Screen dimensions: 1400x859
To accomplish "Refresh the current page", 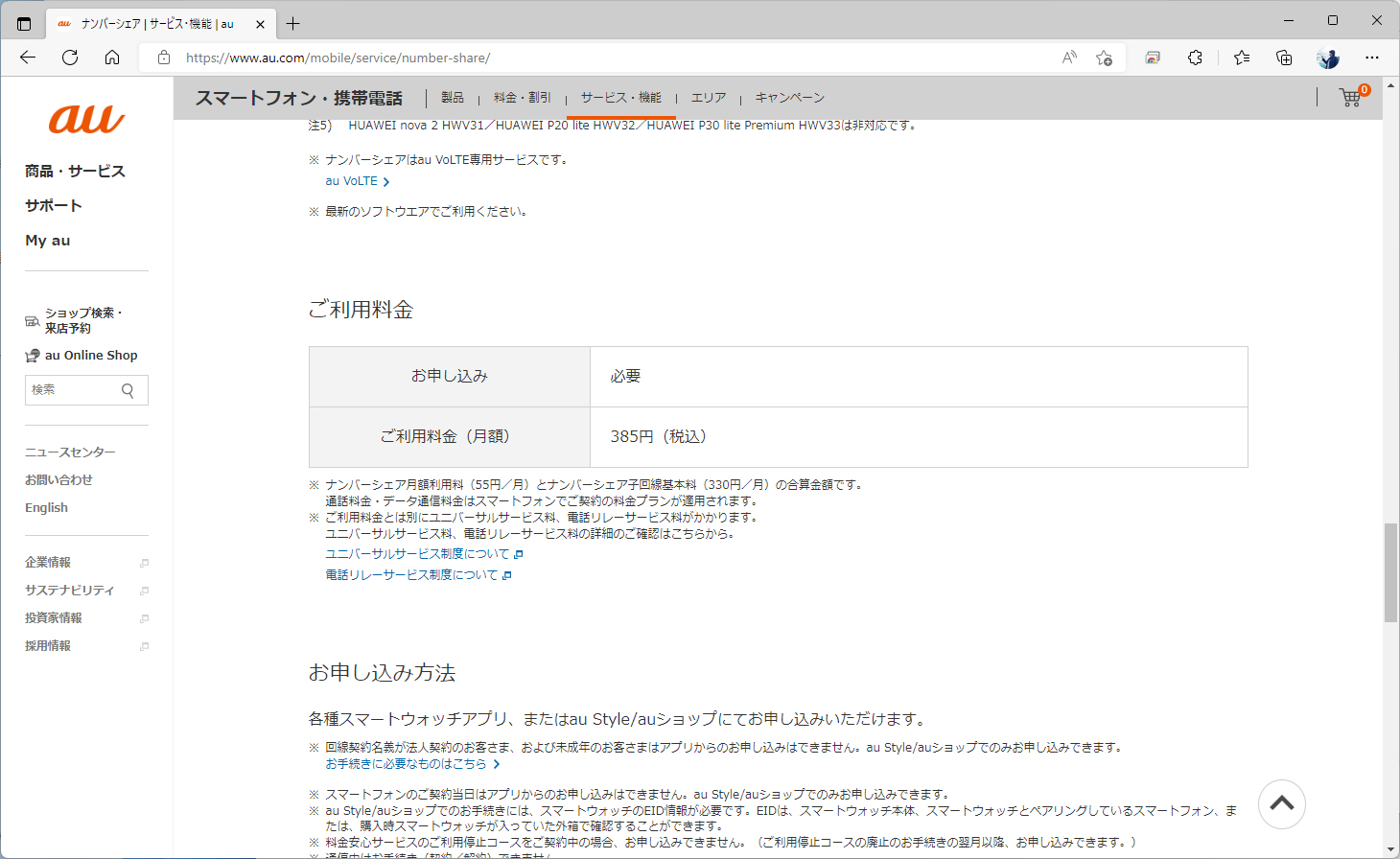I will click(69, 58).
